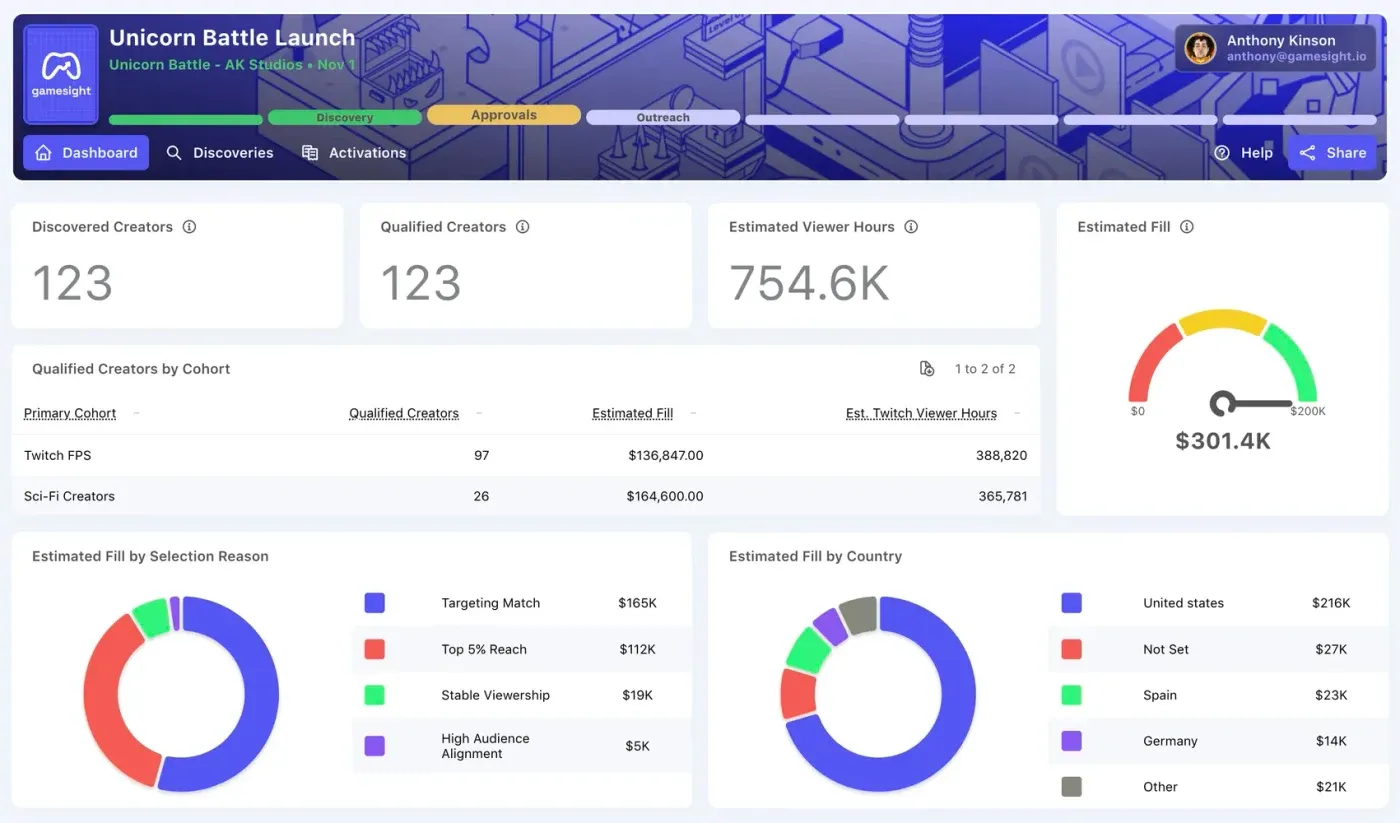Export the Qualified Creators by Cohort table

927,369
